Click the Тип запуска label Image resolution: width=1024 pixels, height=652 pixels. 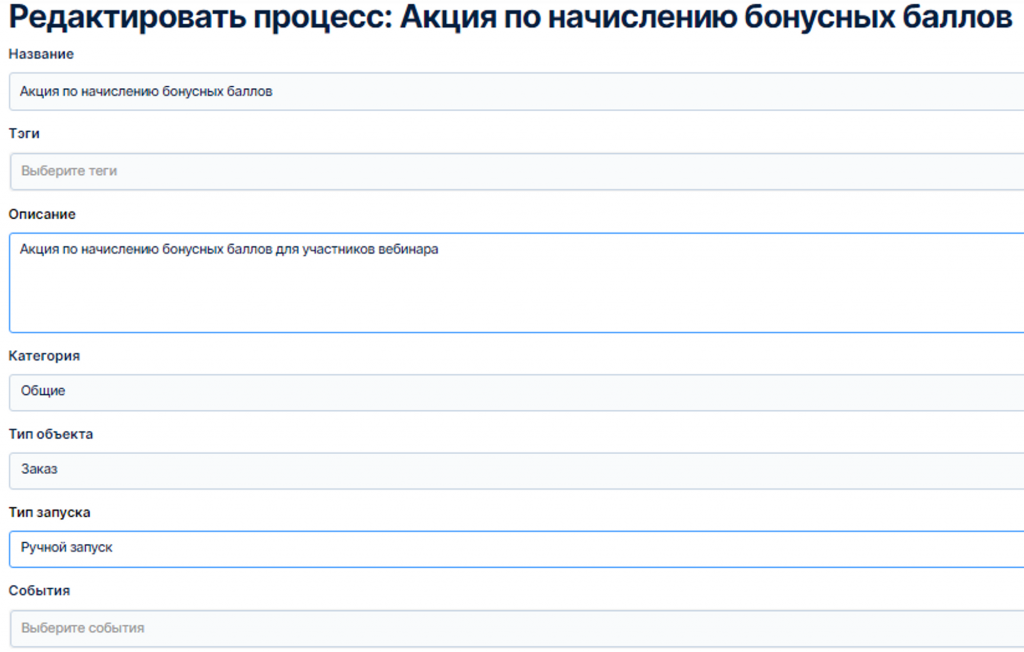click(x=49, y=513)
